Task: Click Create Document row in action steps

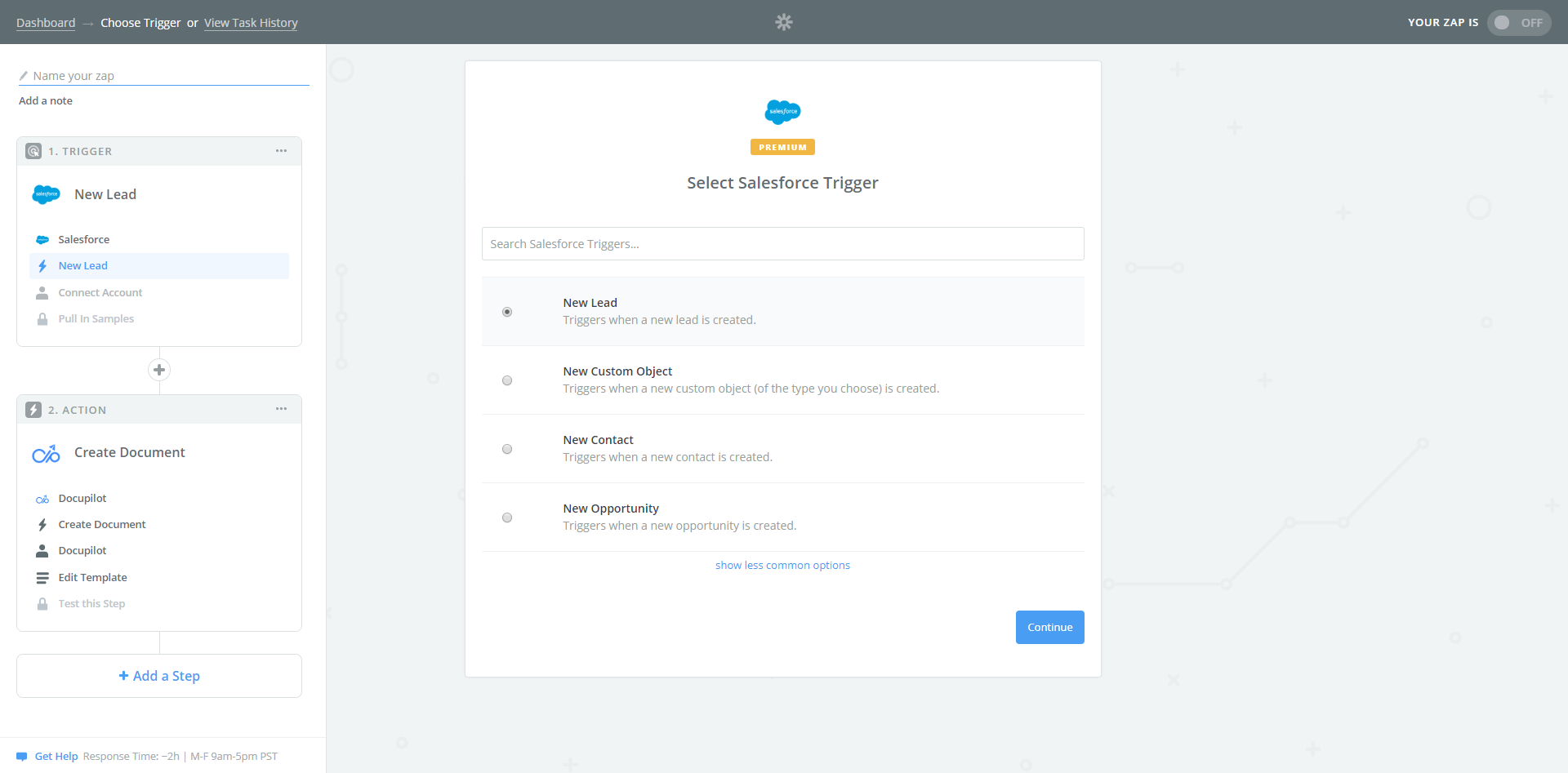Action: 159,525
